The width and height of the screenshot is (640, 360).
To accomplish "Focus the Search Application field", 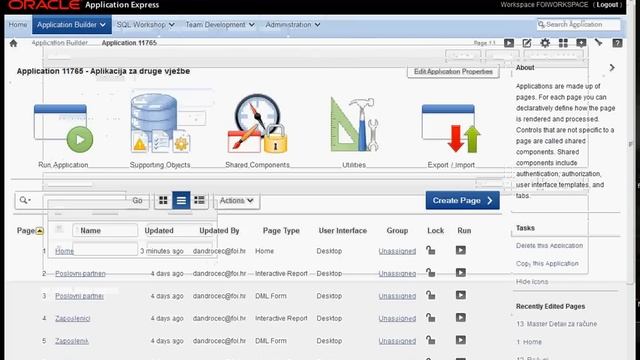I will [579, 24].
